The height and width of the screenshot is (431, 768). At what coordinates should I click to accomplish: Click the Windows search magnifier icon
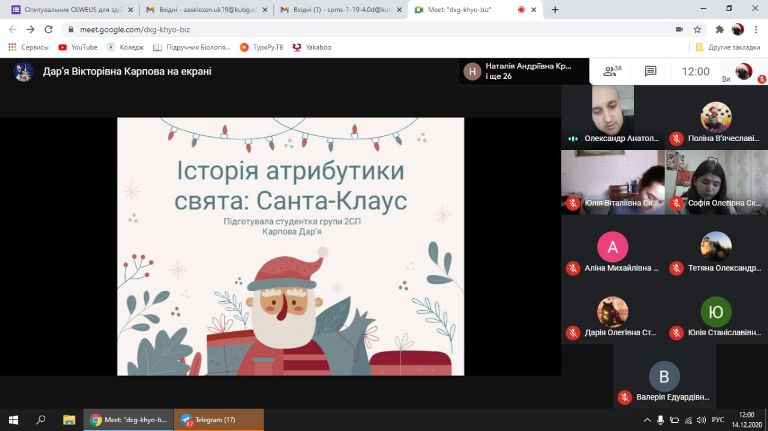(x=41, y=420)
